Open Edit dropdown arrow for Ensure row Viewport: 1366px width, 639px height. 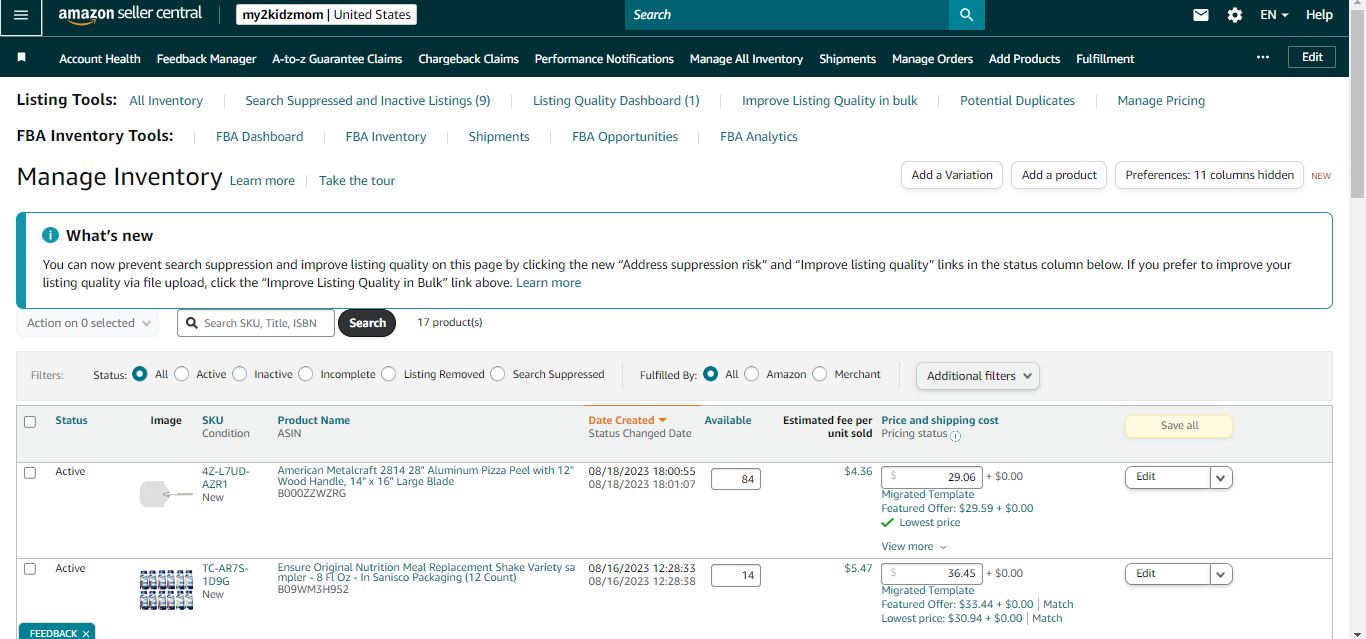pyautogui.click(x=1221, y=574)
